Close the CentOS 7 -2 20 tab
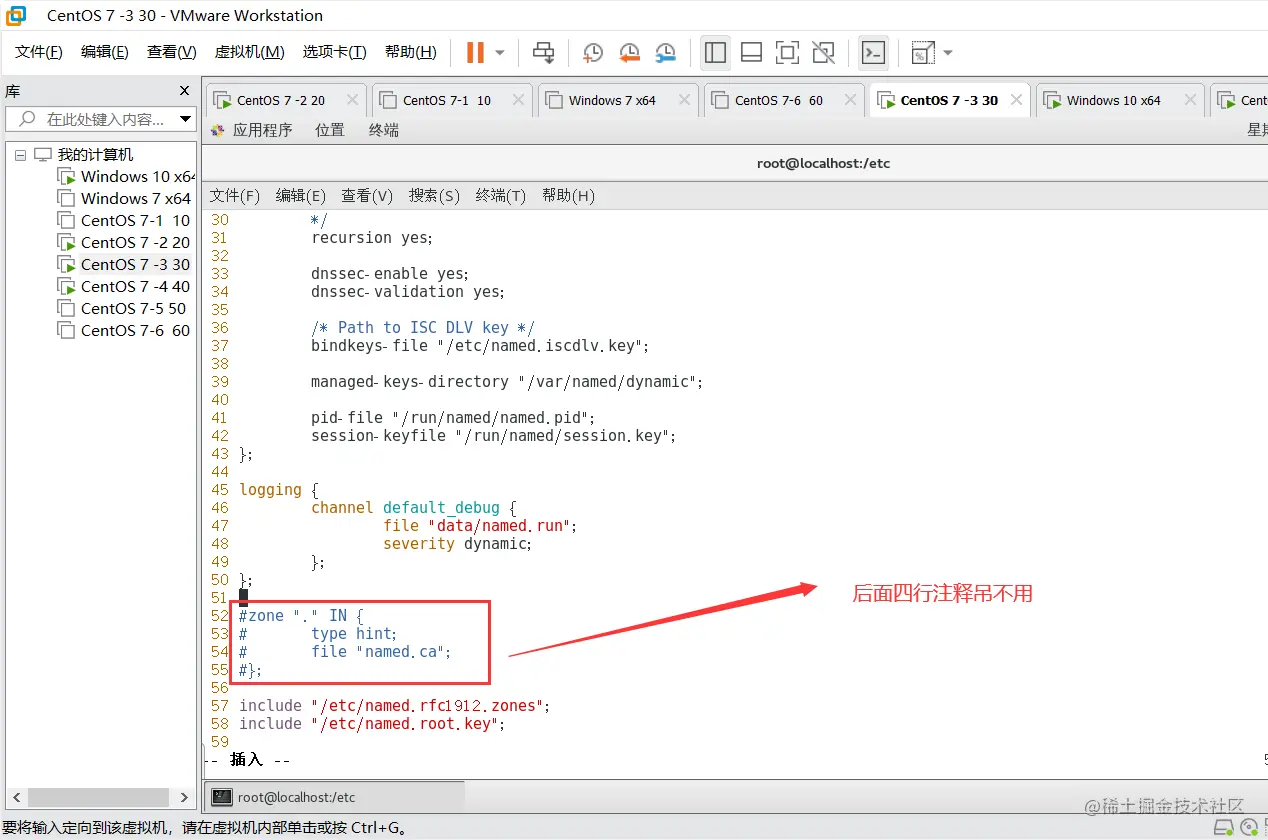The image size is (1268, 840). (352, 100)
